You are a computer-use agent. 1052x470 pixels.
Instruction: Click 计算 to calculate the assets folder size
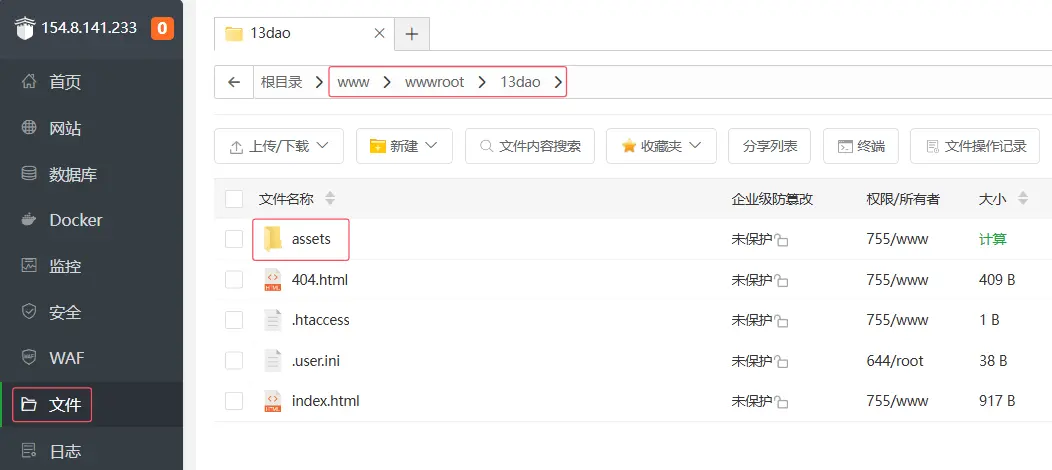pyautogui.click(x=993, y=239)
